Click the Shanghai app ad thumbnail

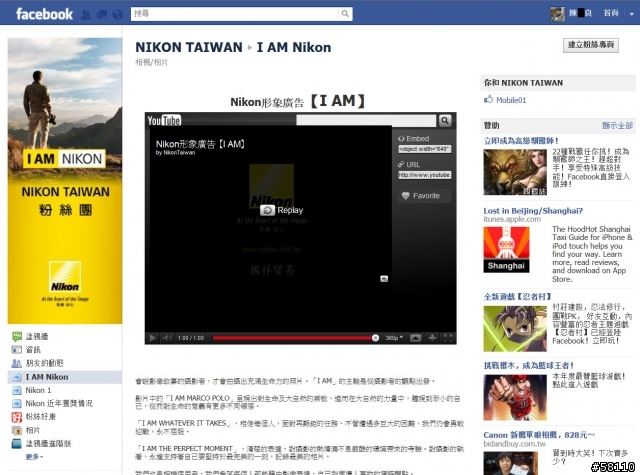(x=507, y=249)
